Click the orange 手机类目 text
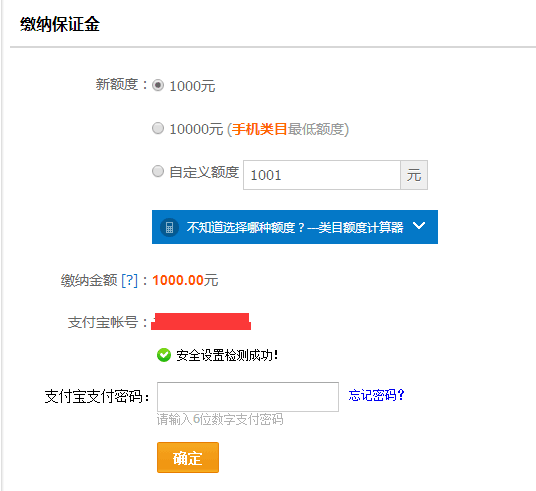536x491 pixels. (259, 129)
